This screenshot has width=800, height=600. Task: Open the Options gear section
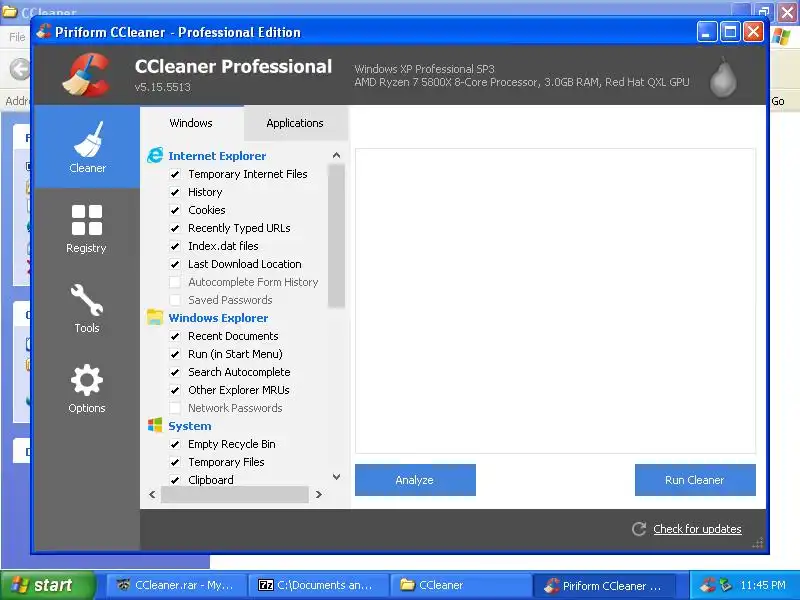86,388
